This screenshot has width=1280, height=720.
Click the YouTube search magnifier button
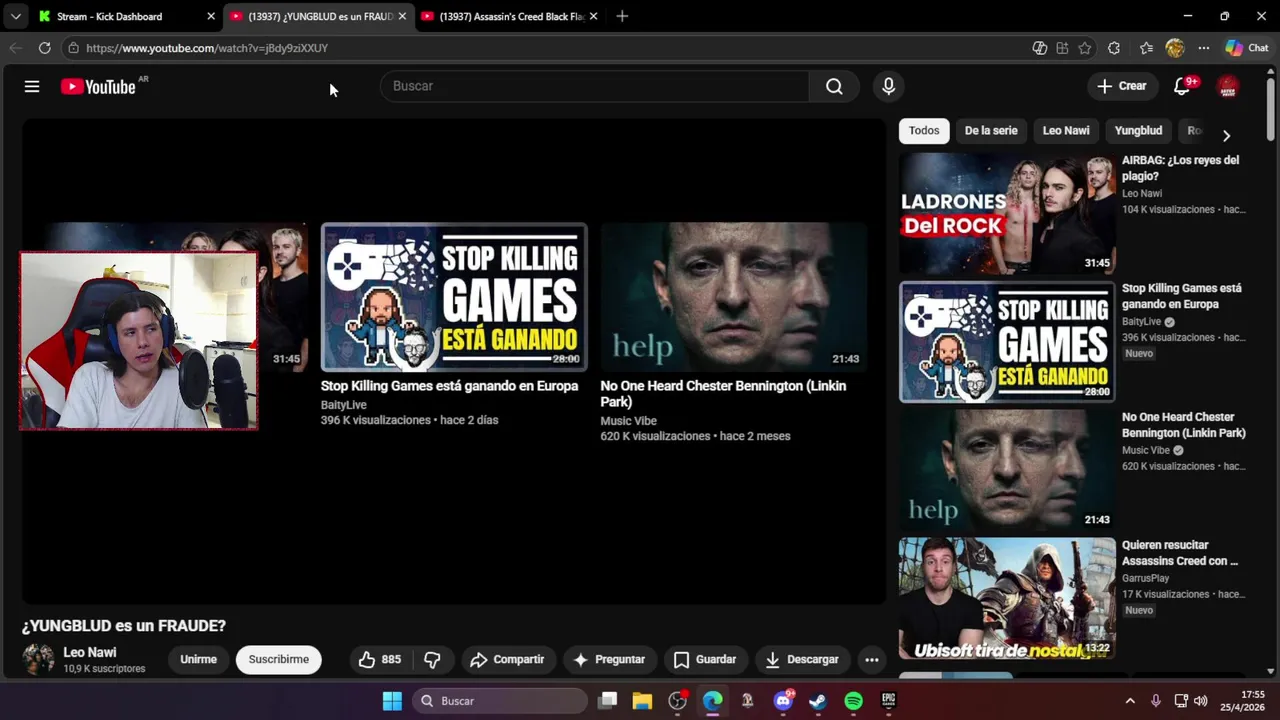(x=834, y=86)
